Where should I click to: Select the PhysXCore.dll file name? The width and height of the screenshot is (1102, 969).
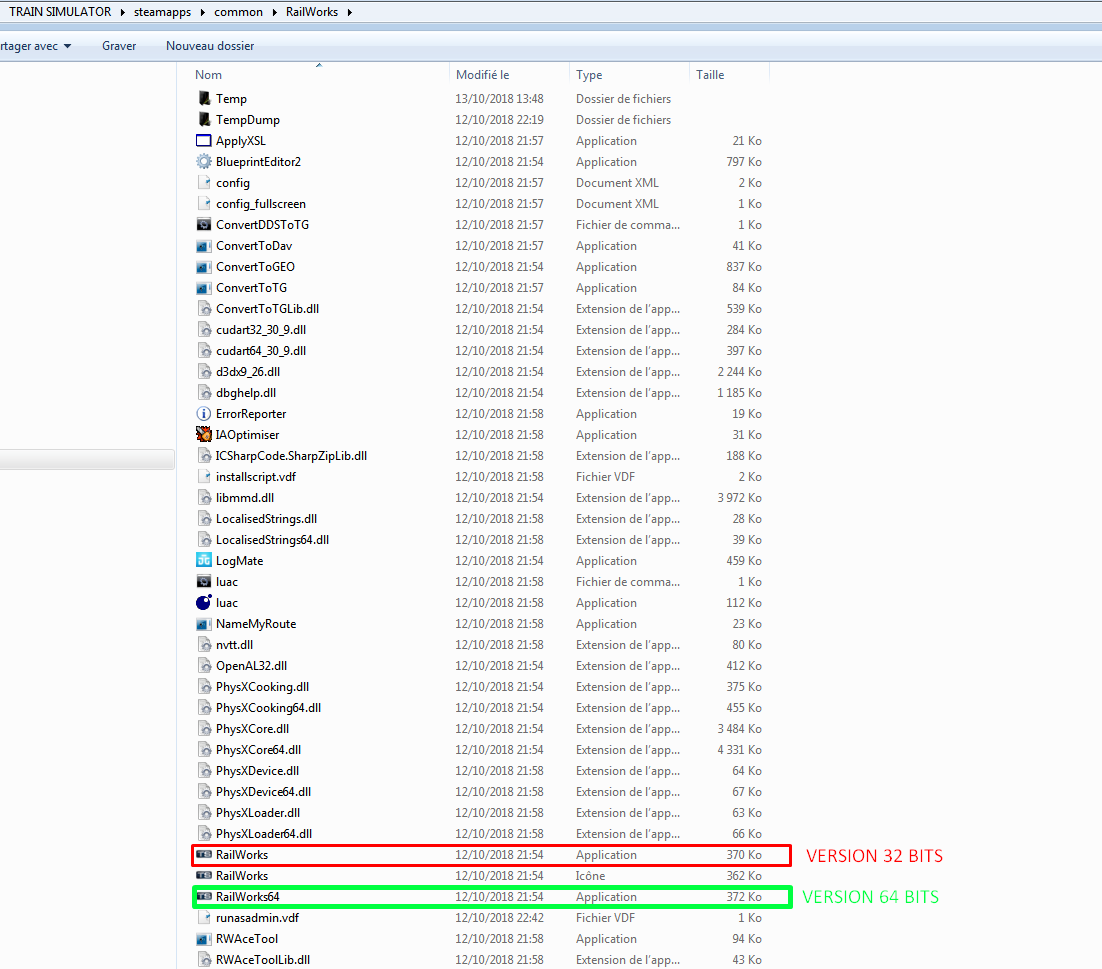(252, 729)
